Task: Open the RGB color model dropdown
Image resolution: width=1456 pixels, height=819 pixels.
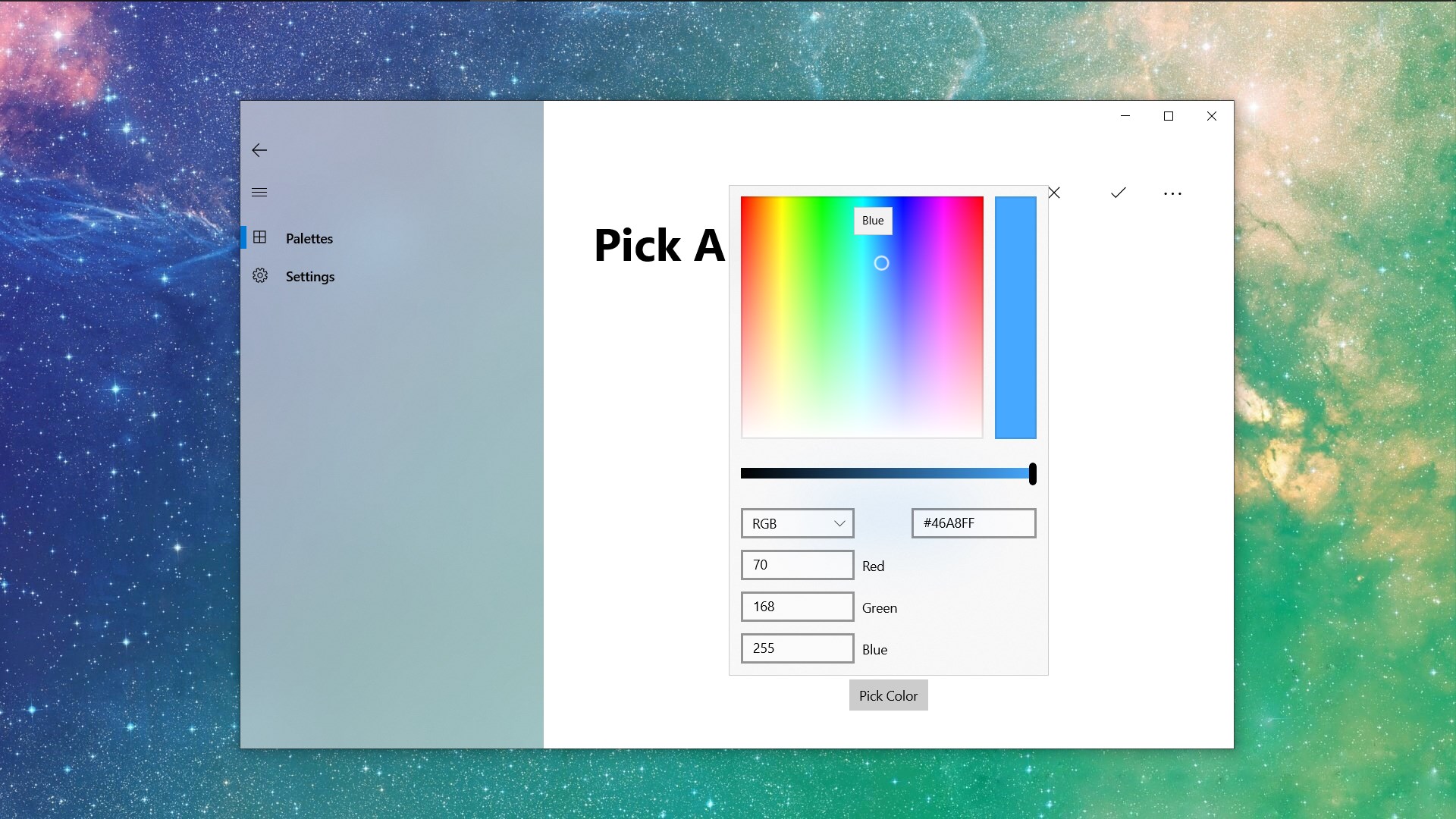Action: point(797,523)
